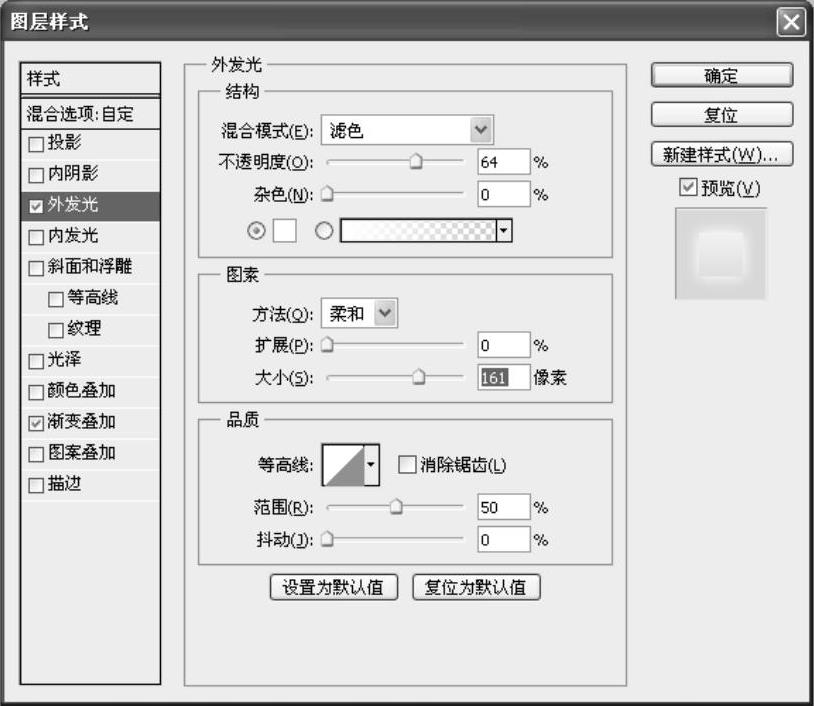
Task: Click the white glow color swatch
Action: 284,230
